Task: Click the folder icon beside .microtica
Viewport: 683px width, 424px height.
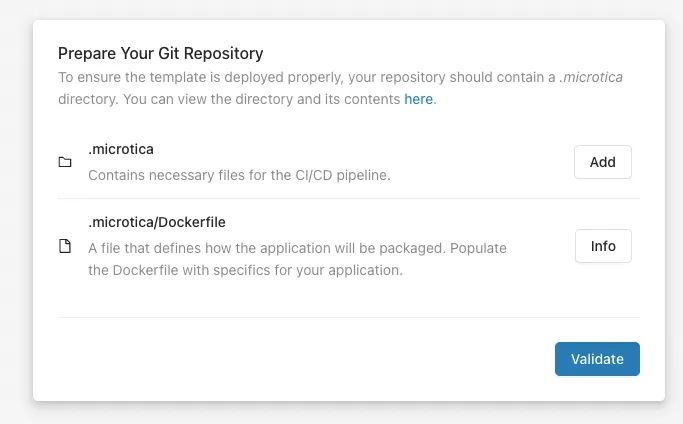Action: [65, 162]
